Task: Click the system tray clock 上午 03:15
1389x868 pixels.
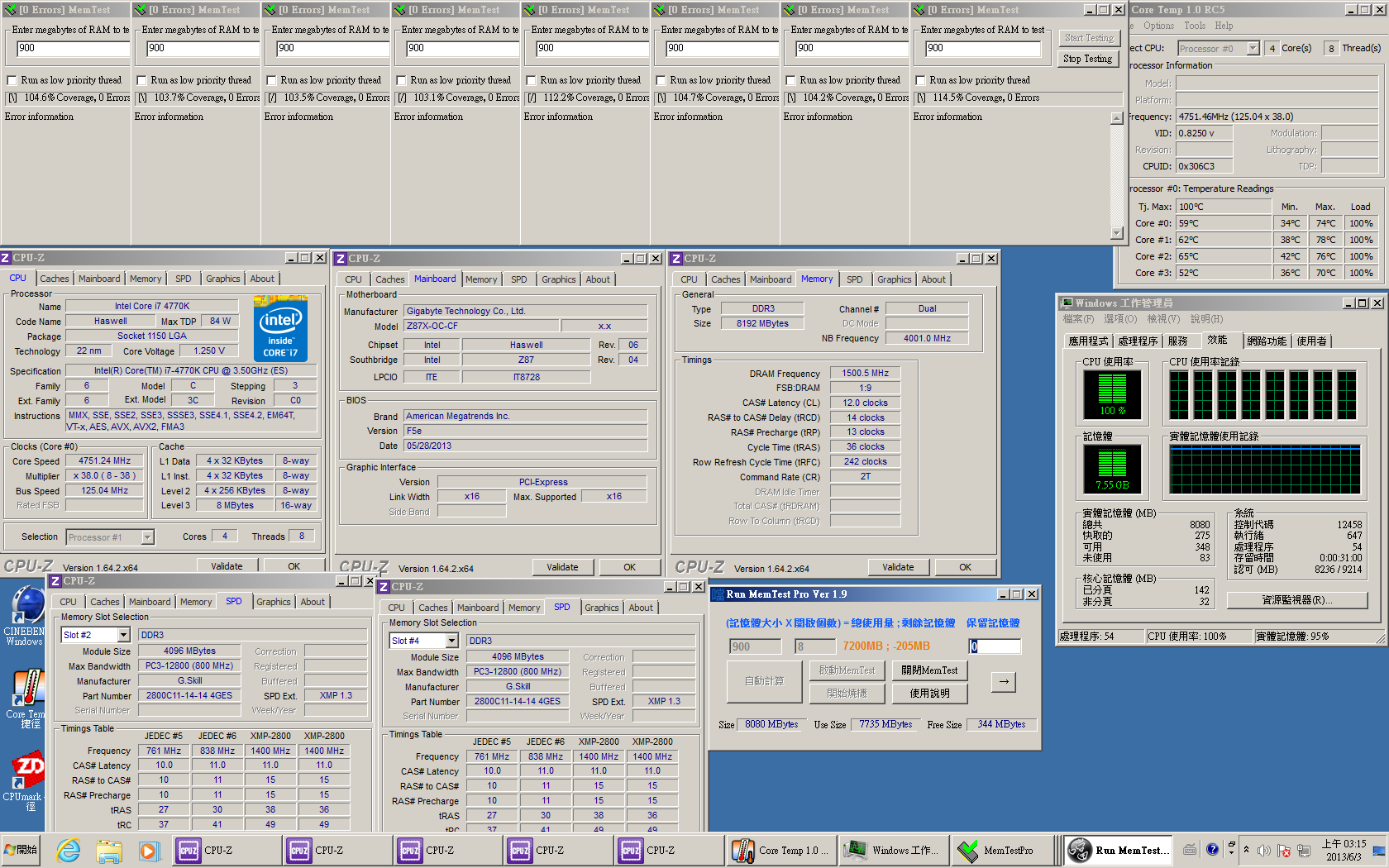Action: click(1344, 850)
